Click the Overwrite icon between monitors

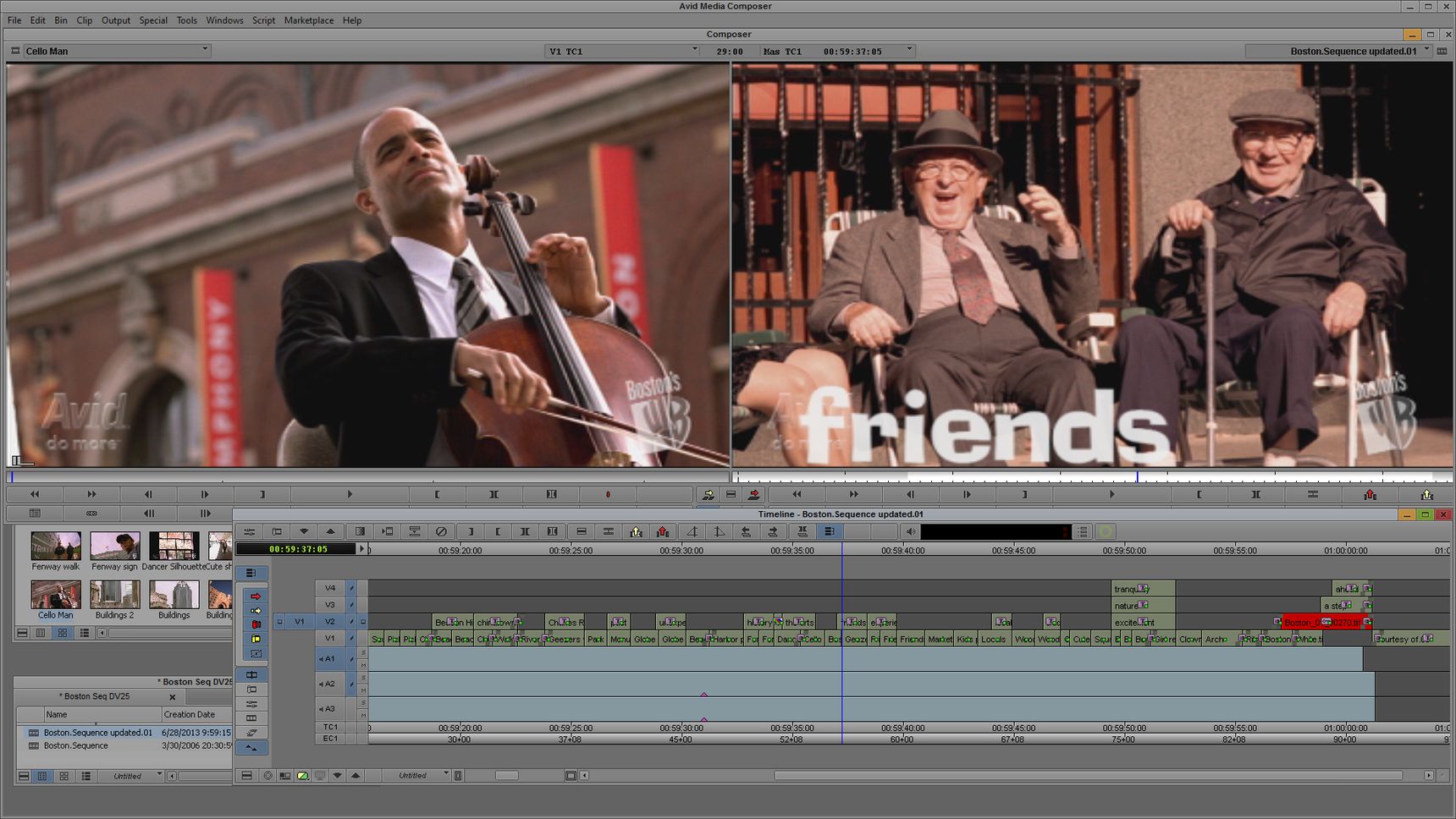click(x=753, y=494)
